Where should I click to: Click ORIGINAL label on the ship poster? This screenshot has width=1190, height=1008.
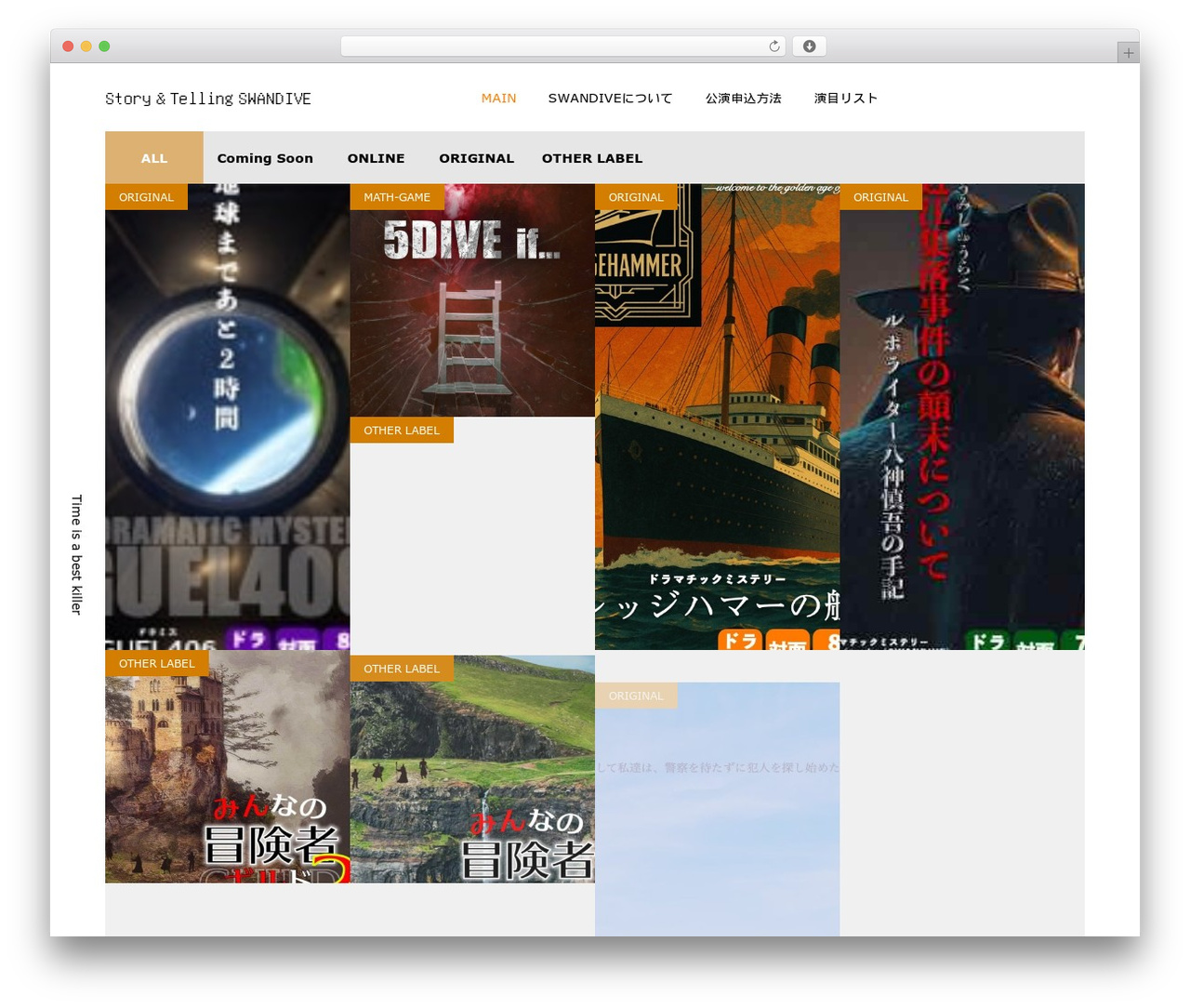click(636, 197)
